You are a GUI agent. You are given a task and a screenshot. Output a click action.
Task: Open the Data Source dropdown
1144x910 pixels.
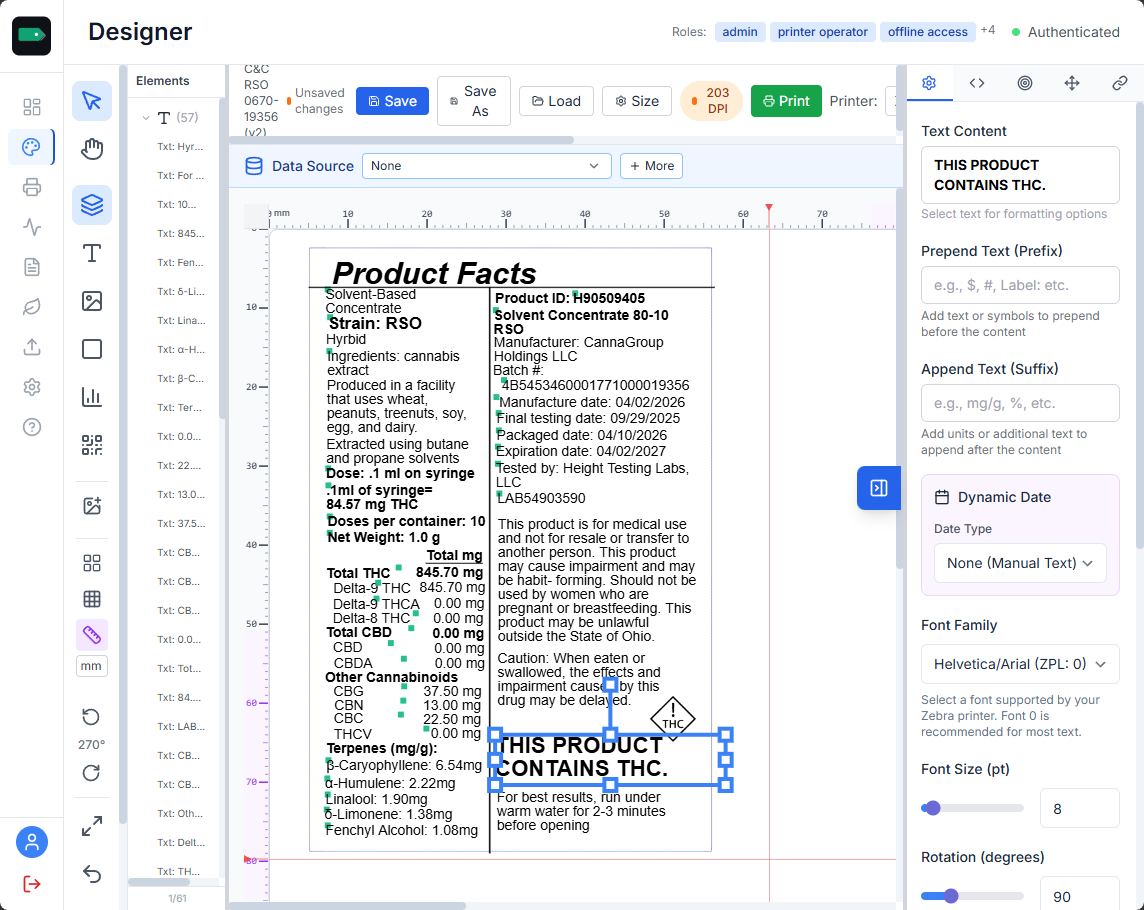click(x=486, y=166)
